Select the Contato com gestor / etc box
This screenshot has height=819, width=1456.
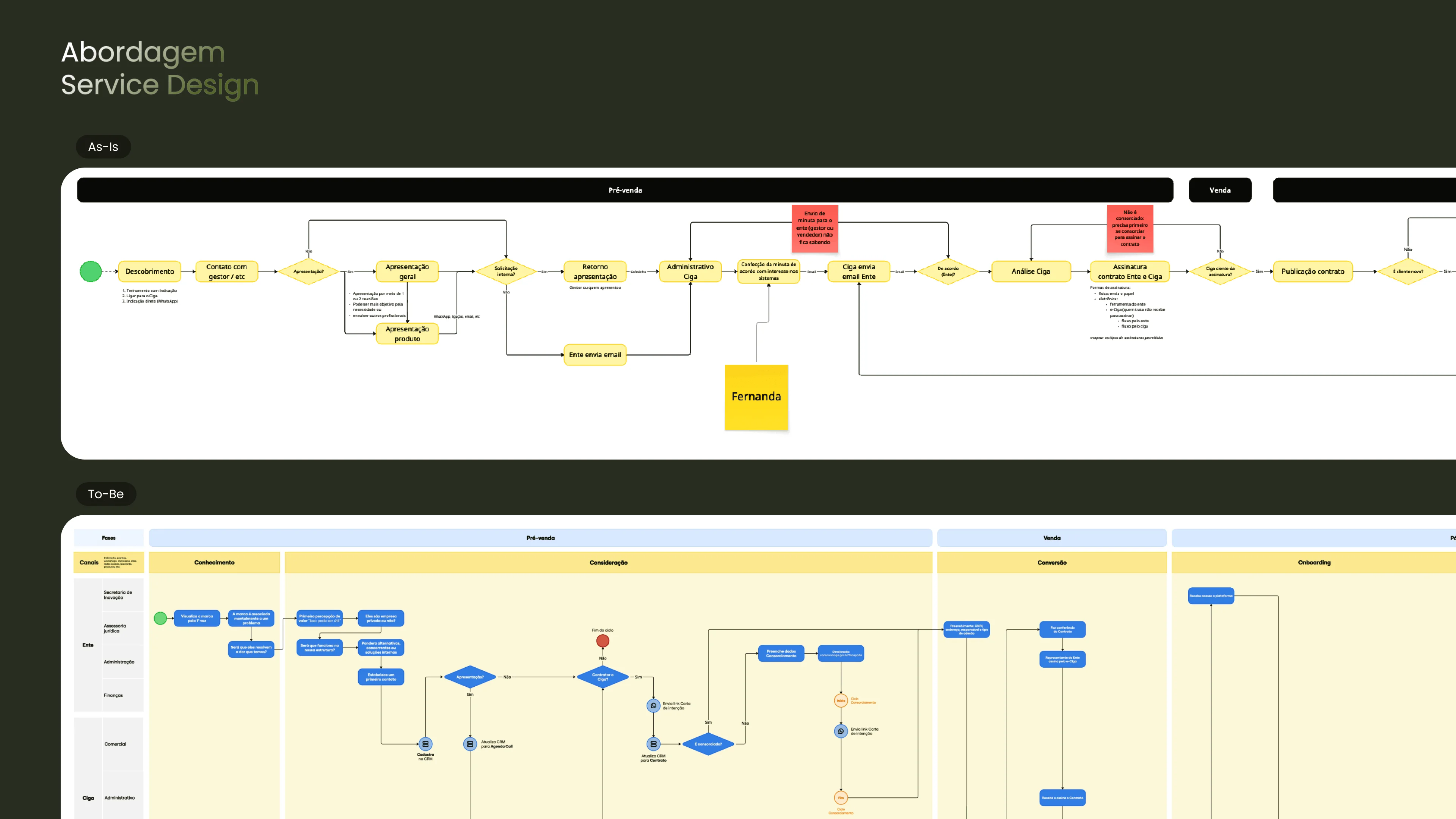coord(227,271)
